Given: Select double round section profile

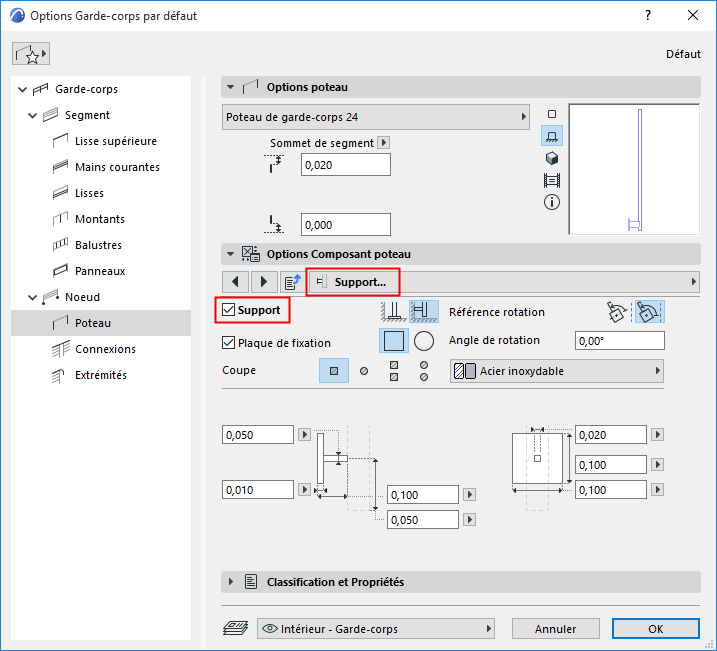Looking at the screenshot, I should point(424,371).
